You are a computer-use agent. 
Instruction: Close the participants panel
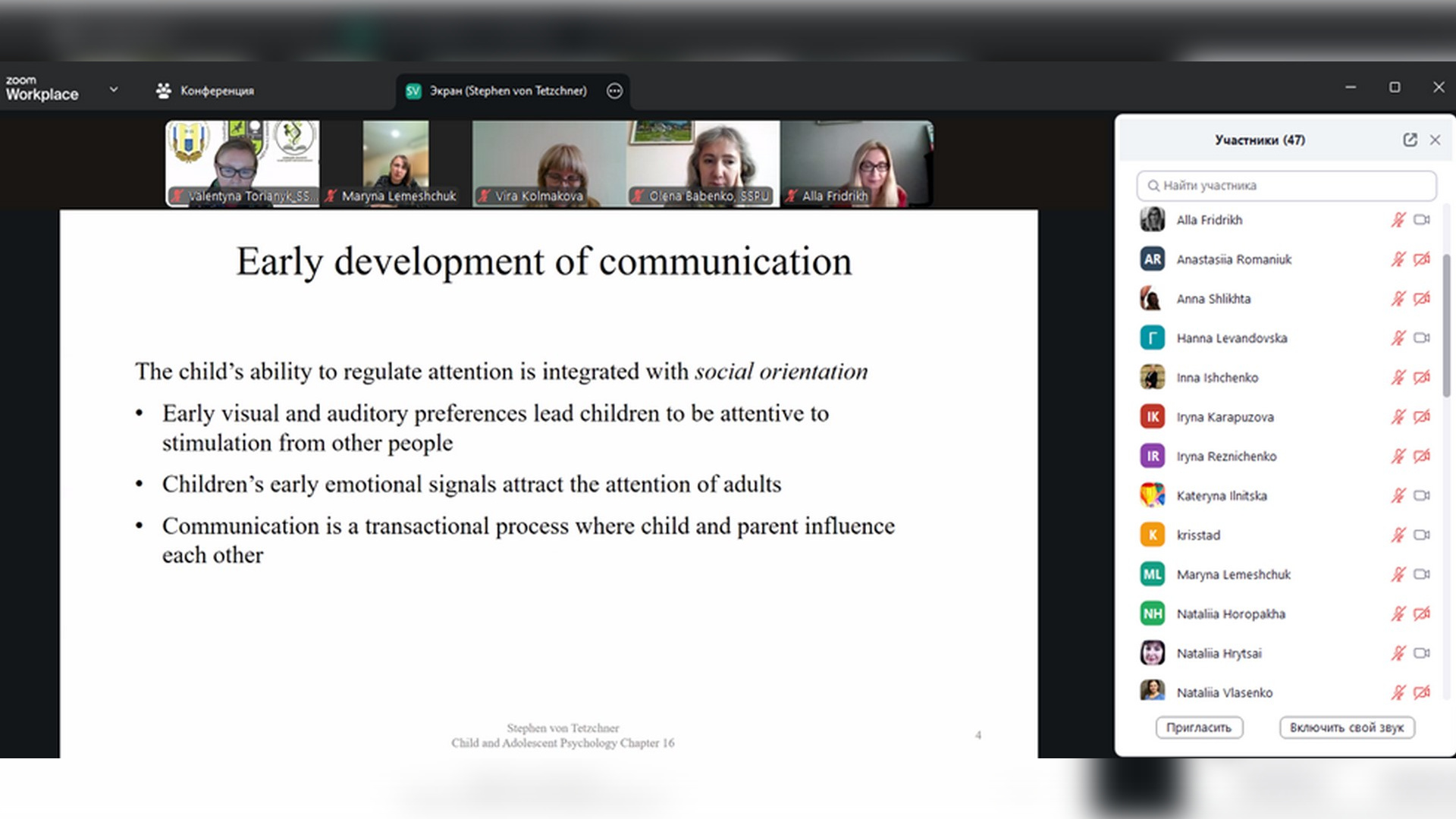pyautogui.click(x=1435, y=140)
